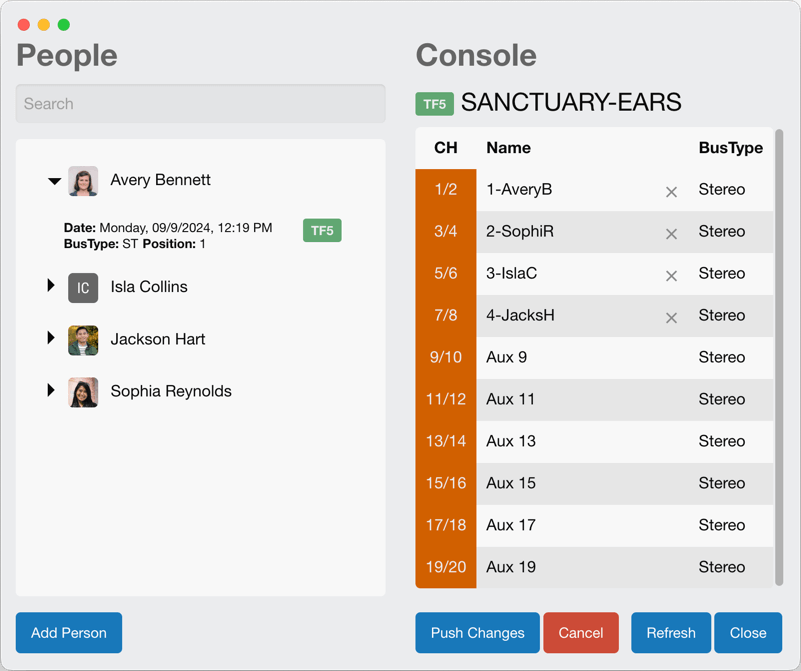Push Changes to the console

pos(477,633)
